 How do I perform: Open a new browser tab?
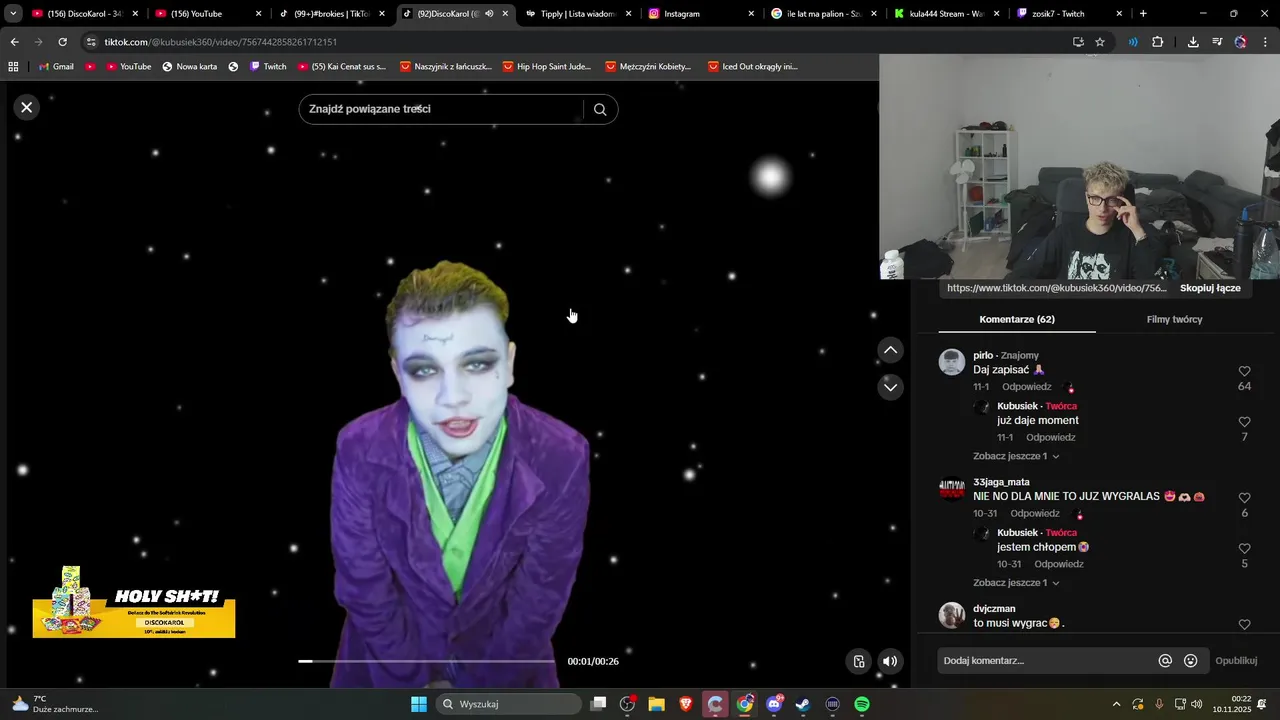point(1143,14)
